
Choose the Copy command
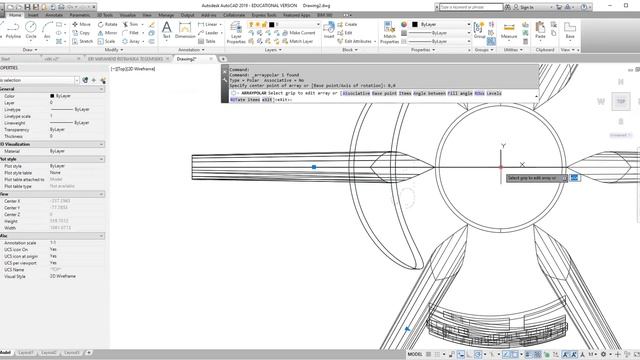[x=81, y=33]
